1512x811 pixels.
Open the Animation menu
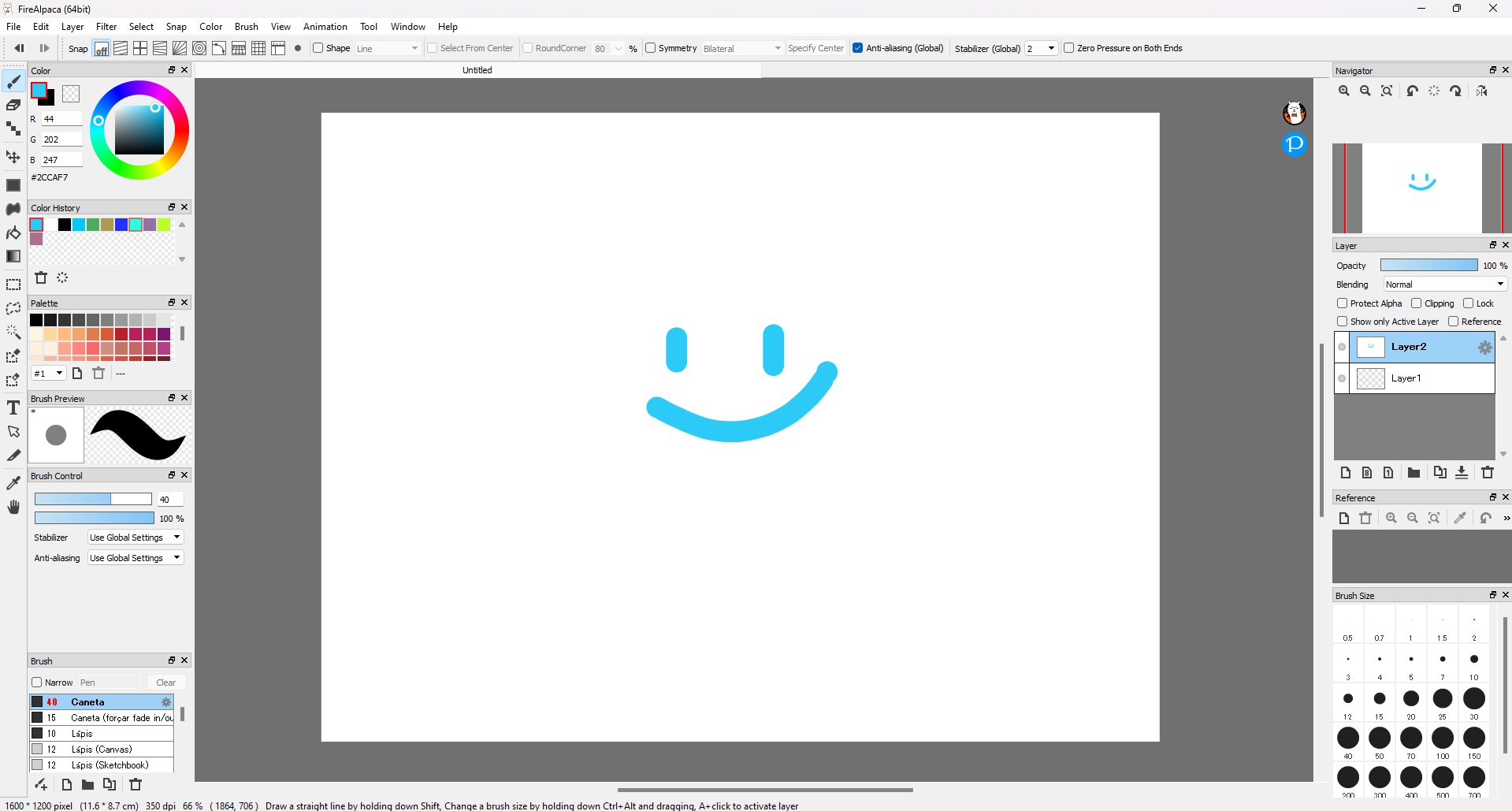325,26
